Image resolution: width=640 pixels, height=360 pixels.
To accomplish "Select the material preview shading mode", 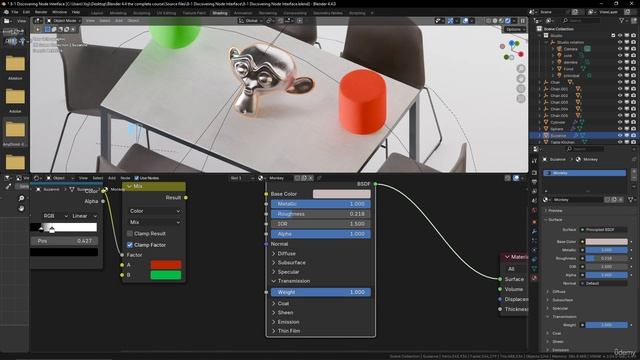I will click(501, 20).
